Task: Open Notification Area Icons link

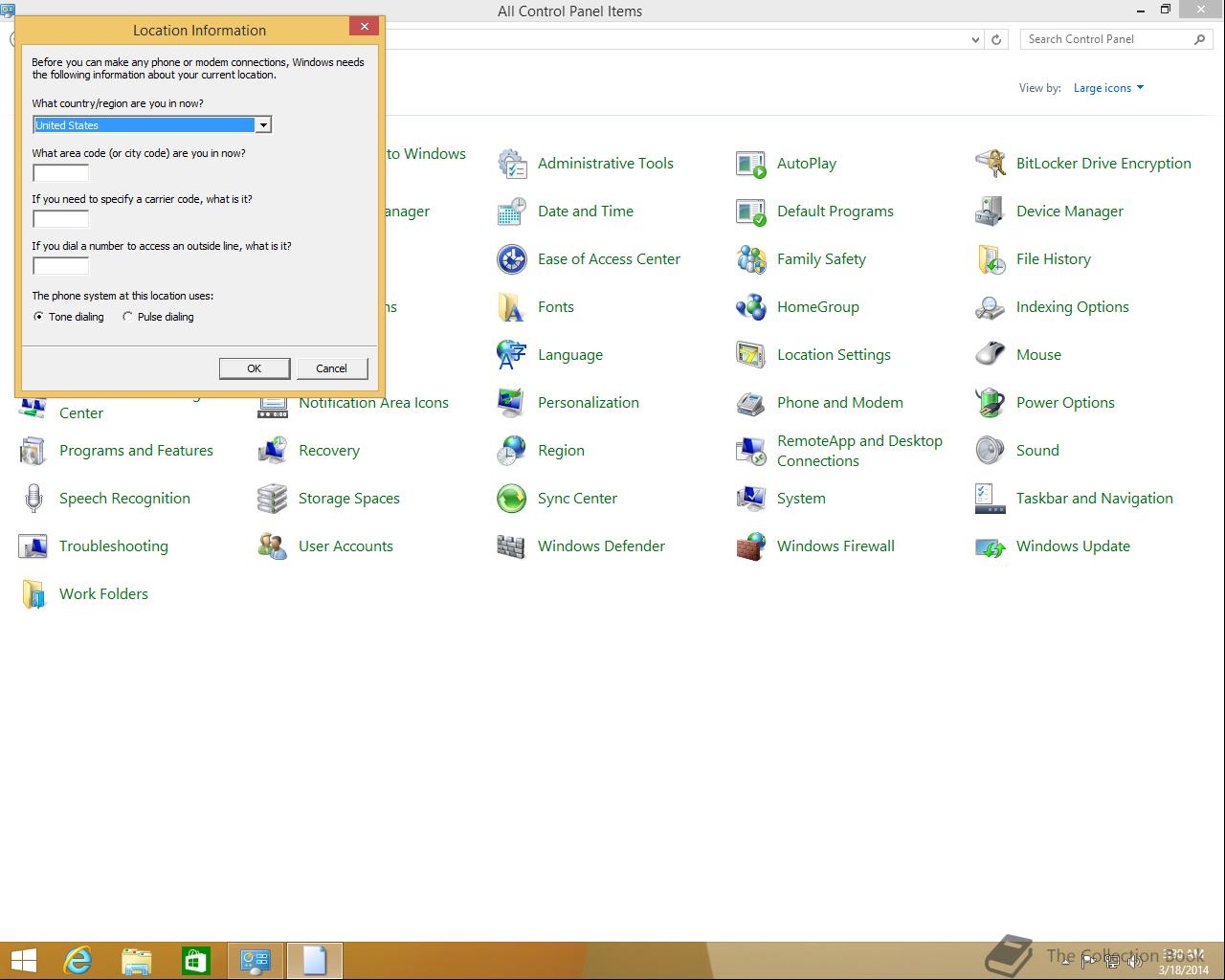Action: point(373,403)
